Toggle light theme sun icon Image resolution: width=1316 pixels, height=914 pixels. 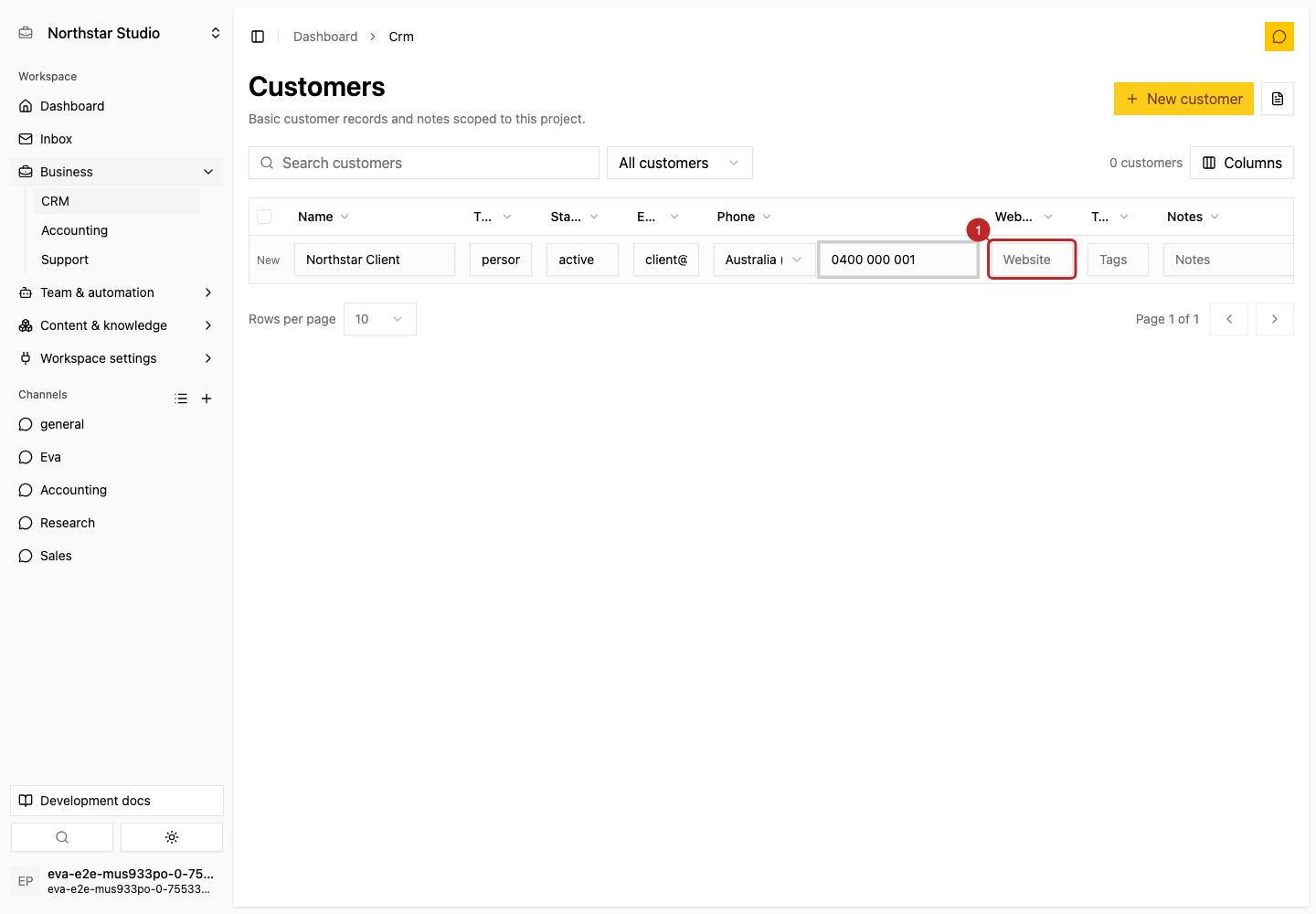[172, 837]
